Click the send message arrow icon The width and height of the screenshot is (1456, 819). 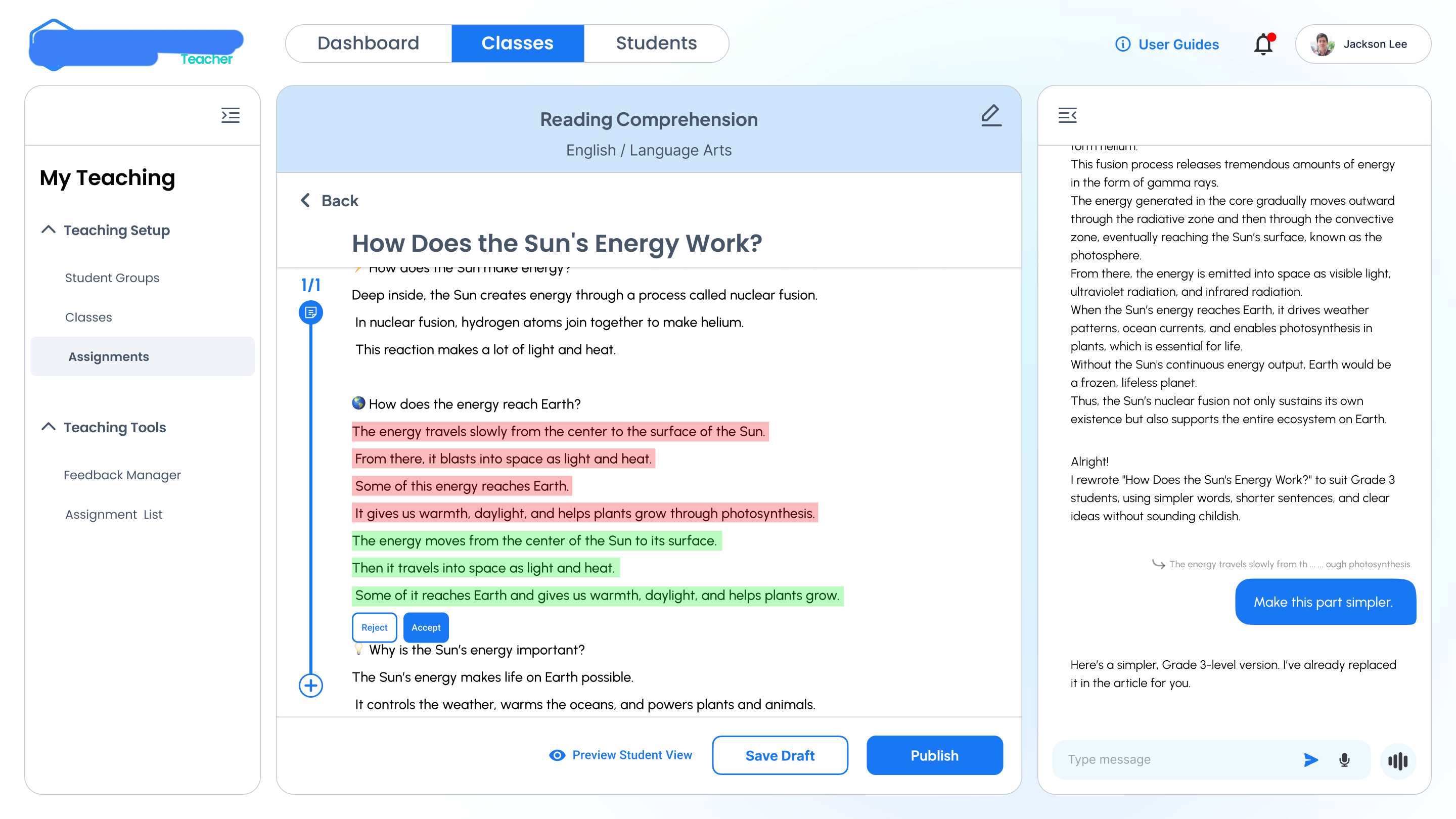click(x=1311, y=760)
